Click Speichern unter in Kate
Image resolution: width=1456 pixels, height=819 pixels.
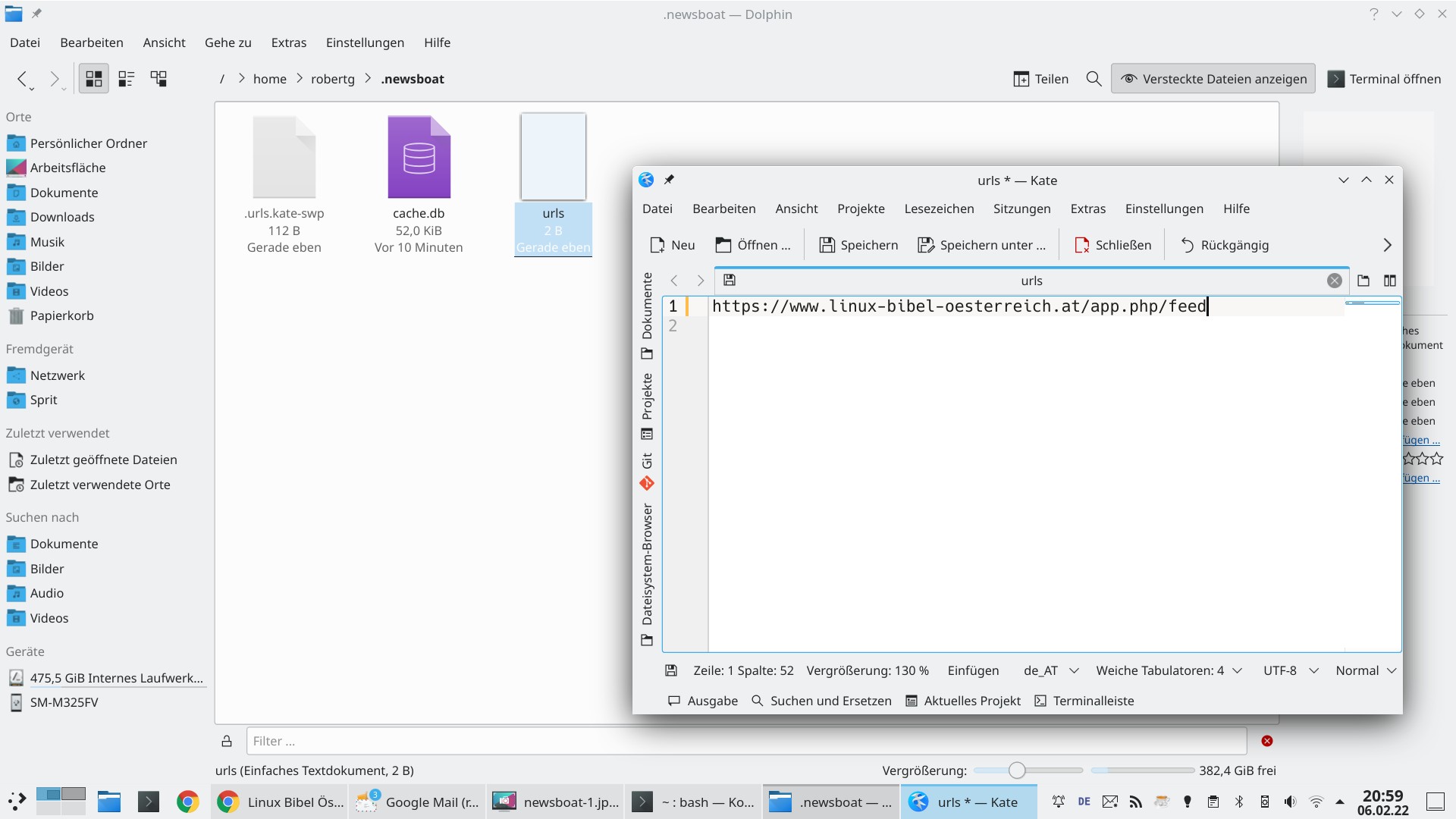(981, 245)
